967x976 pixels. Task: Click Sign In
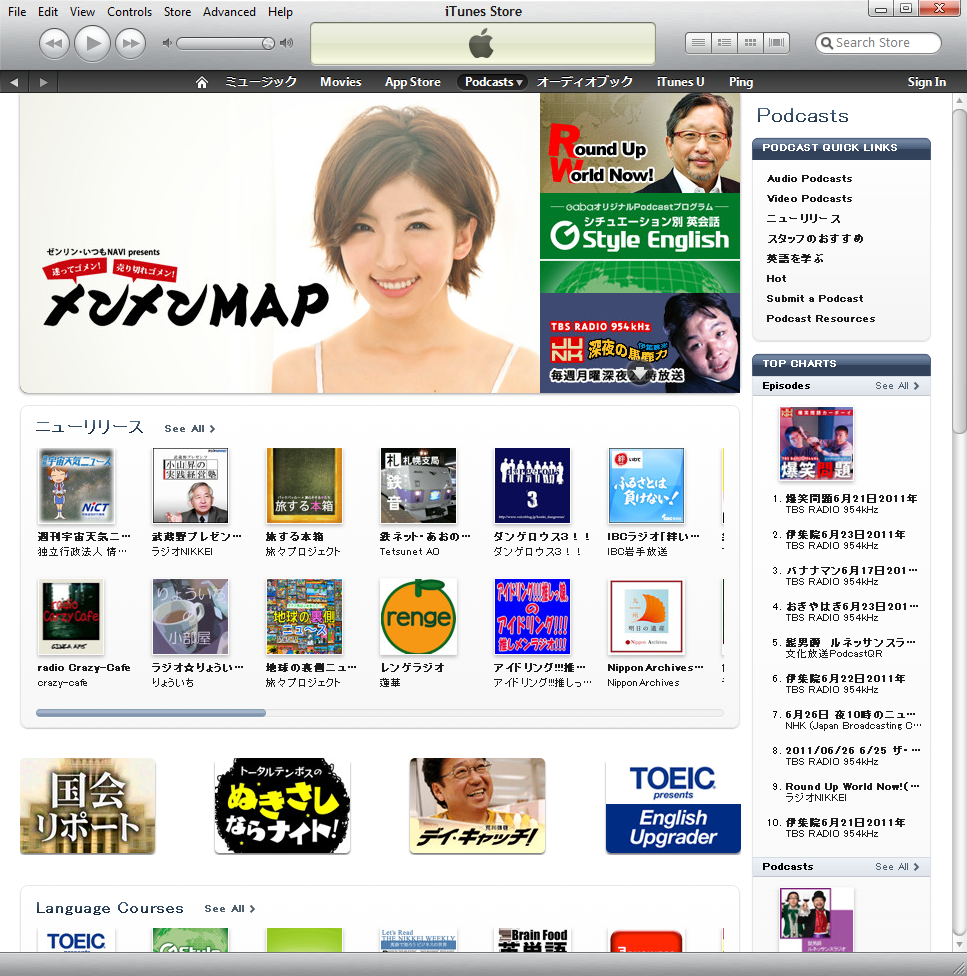click(x=926, y=82)
